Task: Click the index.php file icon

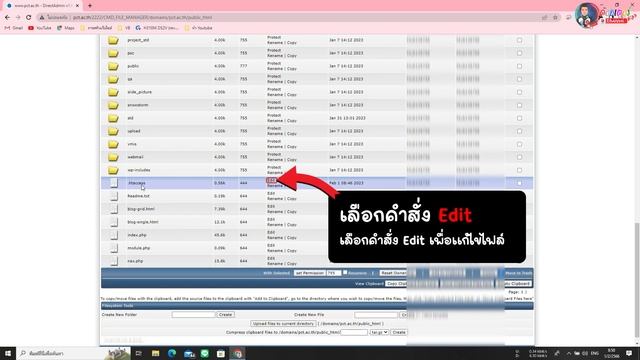Action: (114, 236)
